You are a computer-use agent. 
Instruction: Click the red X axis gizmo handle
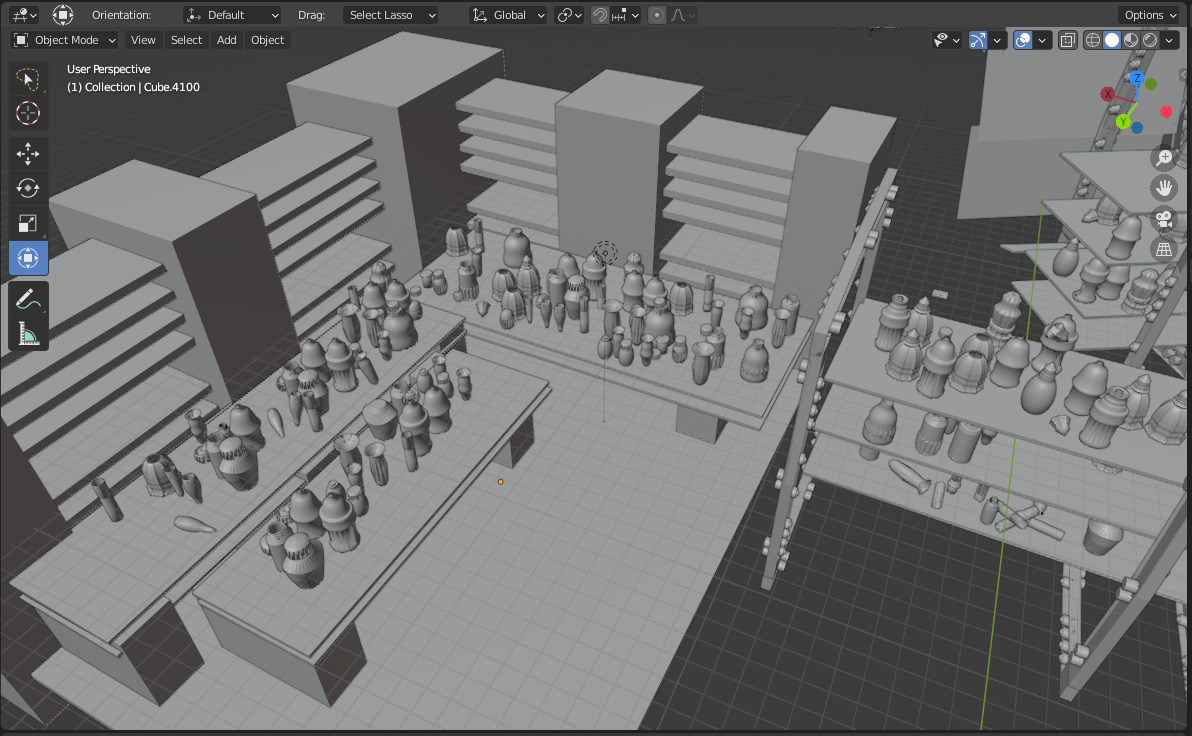point(1108,94)
